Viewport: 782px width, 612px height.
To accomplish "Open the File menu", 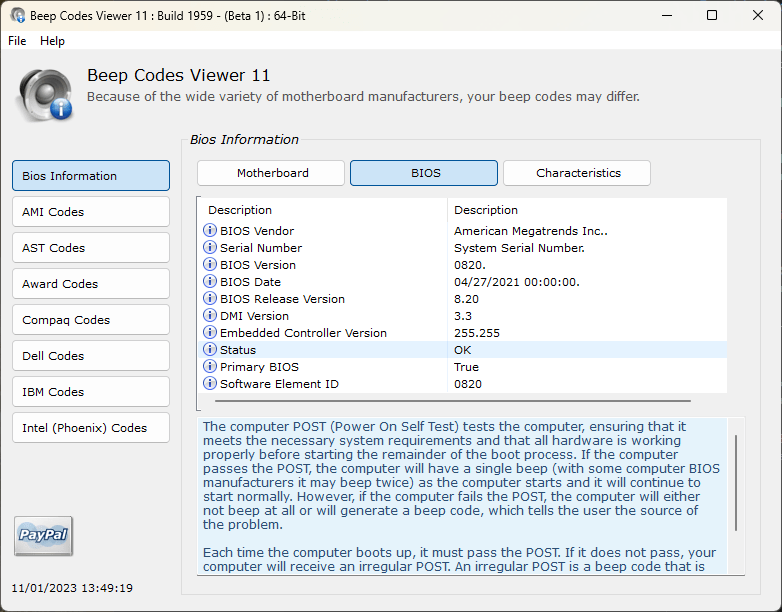I will [x=17, y=41].
